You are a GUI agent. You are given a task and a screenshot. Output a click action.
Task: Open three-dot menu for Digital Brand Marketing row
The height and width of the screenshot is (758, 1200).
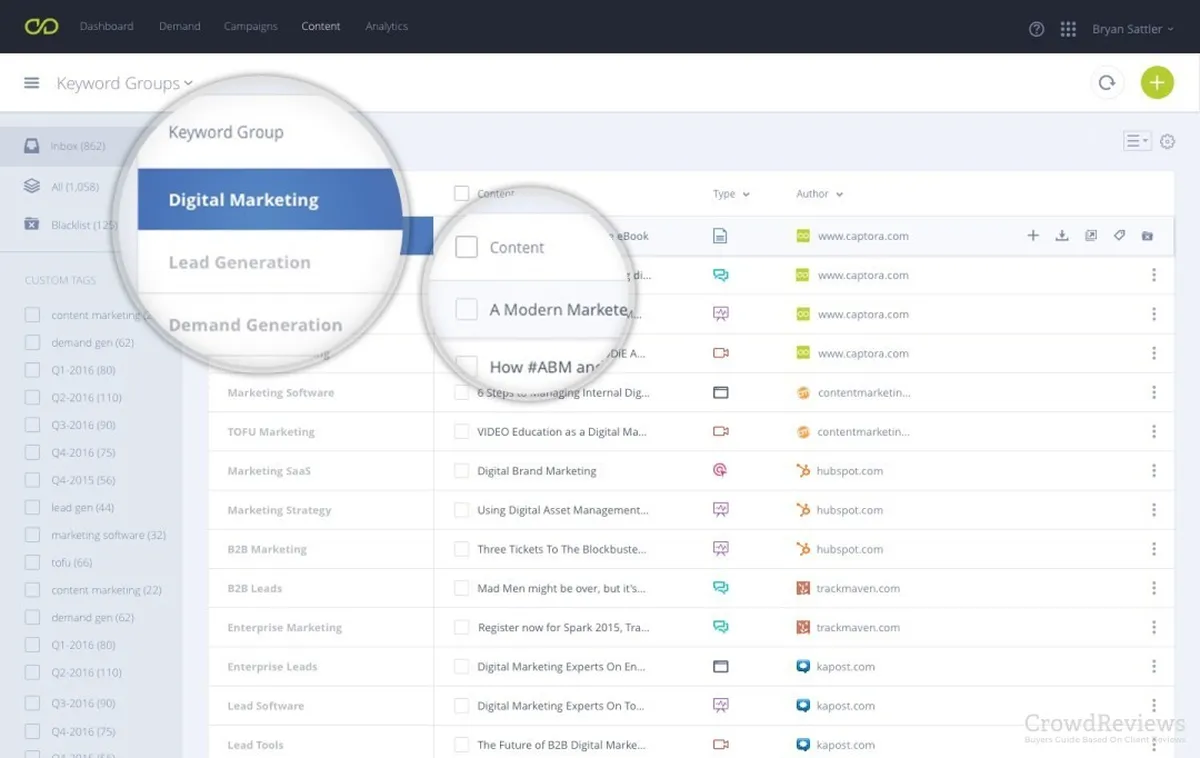point(1154,471)
